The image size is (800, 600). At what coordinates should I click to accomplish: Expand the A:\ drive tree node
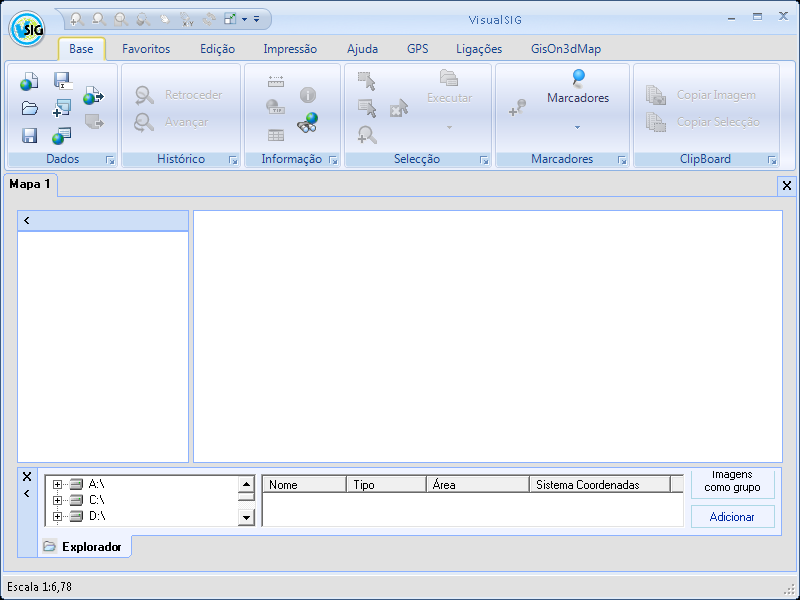[57, 484]
